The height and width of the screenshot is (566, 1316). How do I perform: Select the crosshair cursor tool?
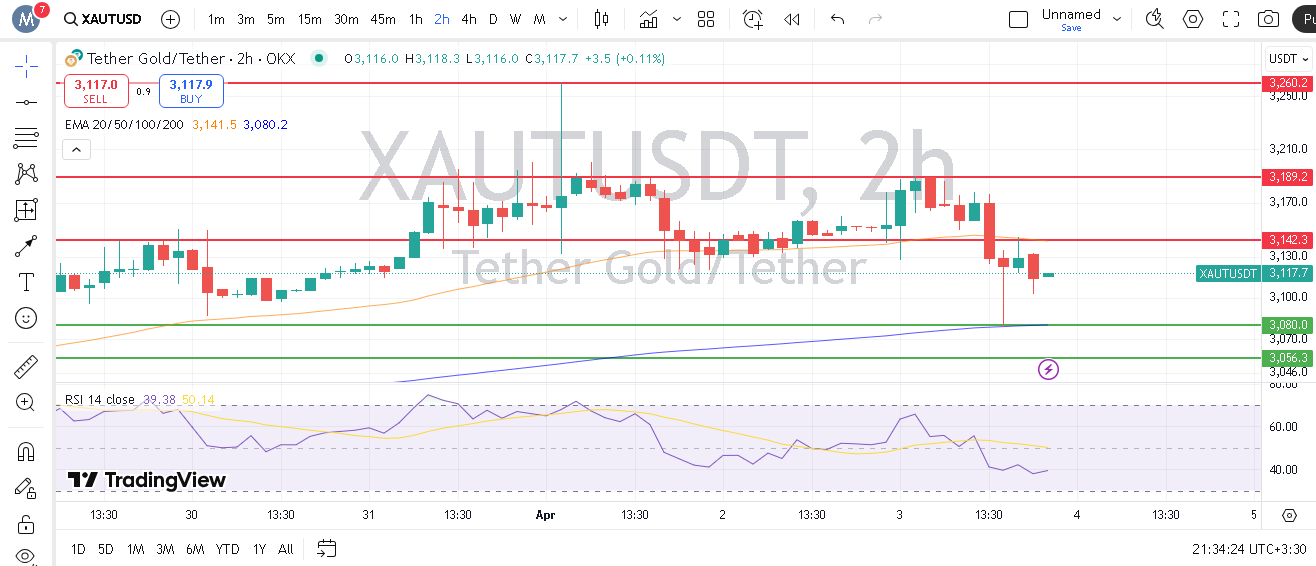tap(26, 66)
